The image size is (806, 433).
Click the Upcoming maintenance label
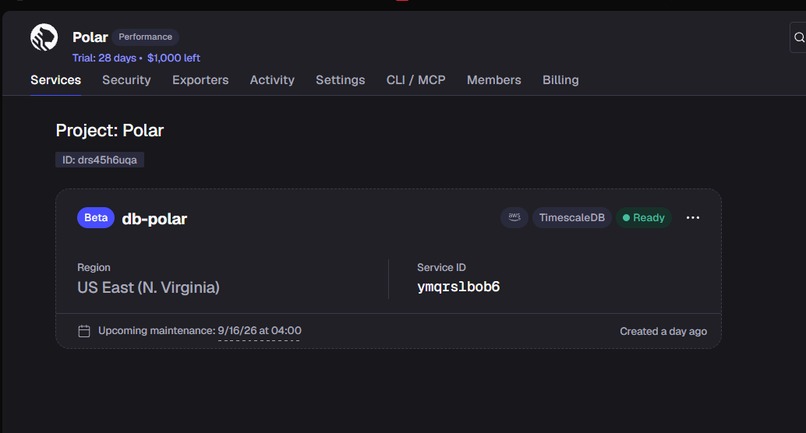[157, 331]
